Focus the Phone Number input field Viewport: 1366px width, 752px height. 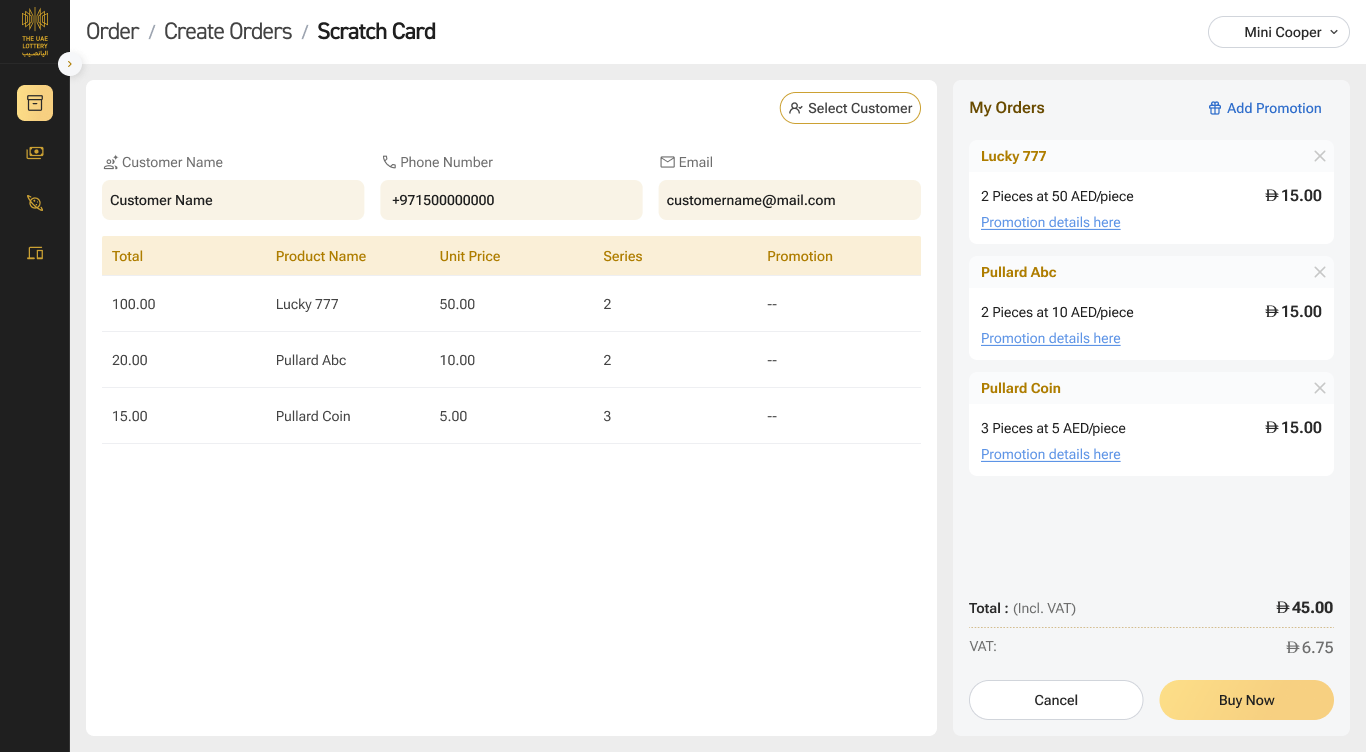pos(512,200)
